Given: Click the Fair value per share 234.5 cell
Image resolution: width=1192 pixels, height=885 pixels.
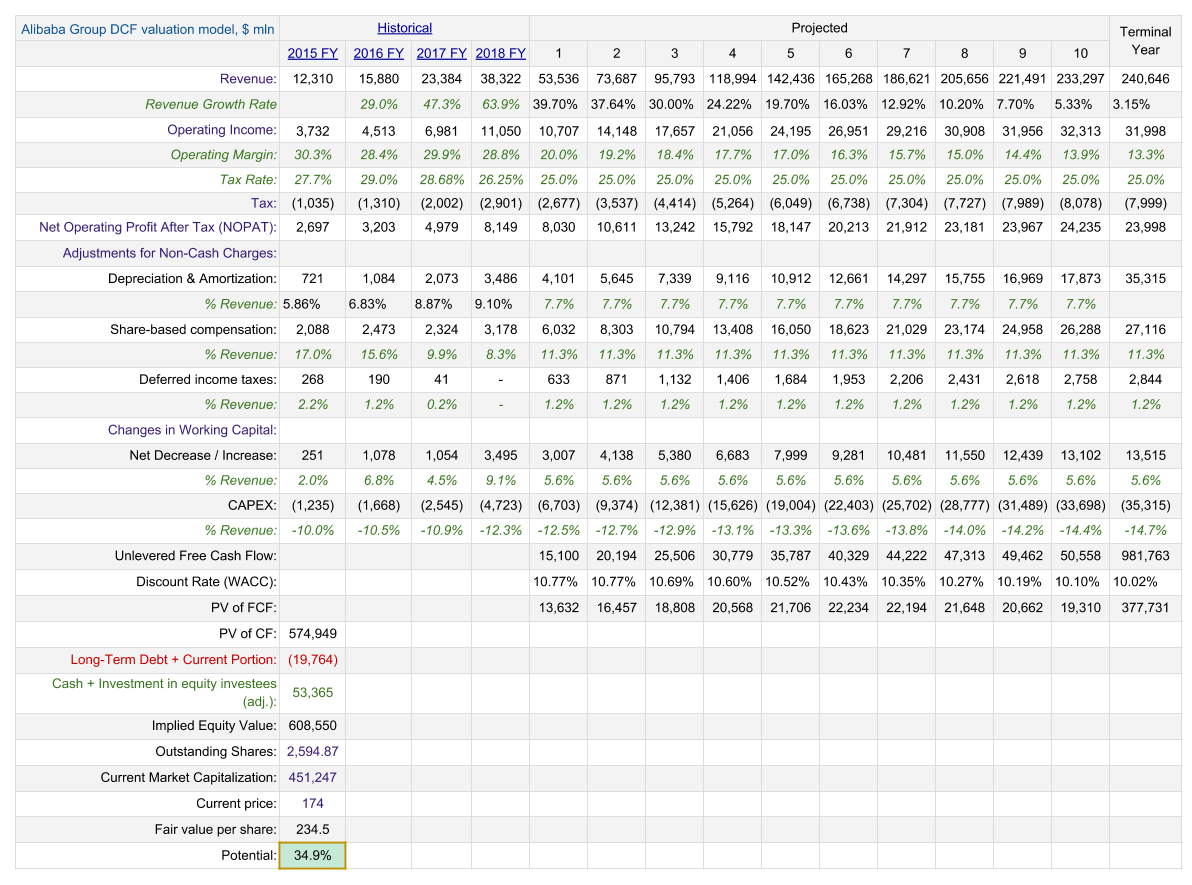Looking at the screenshot, I should point(312,829).
